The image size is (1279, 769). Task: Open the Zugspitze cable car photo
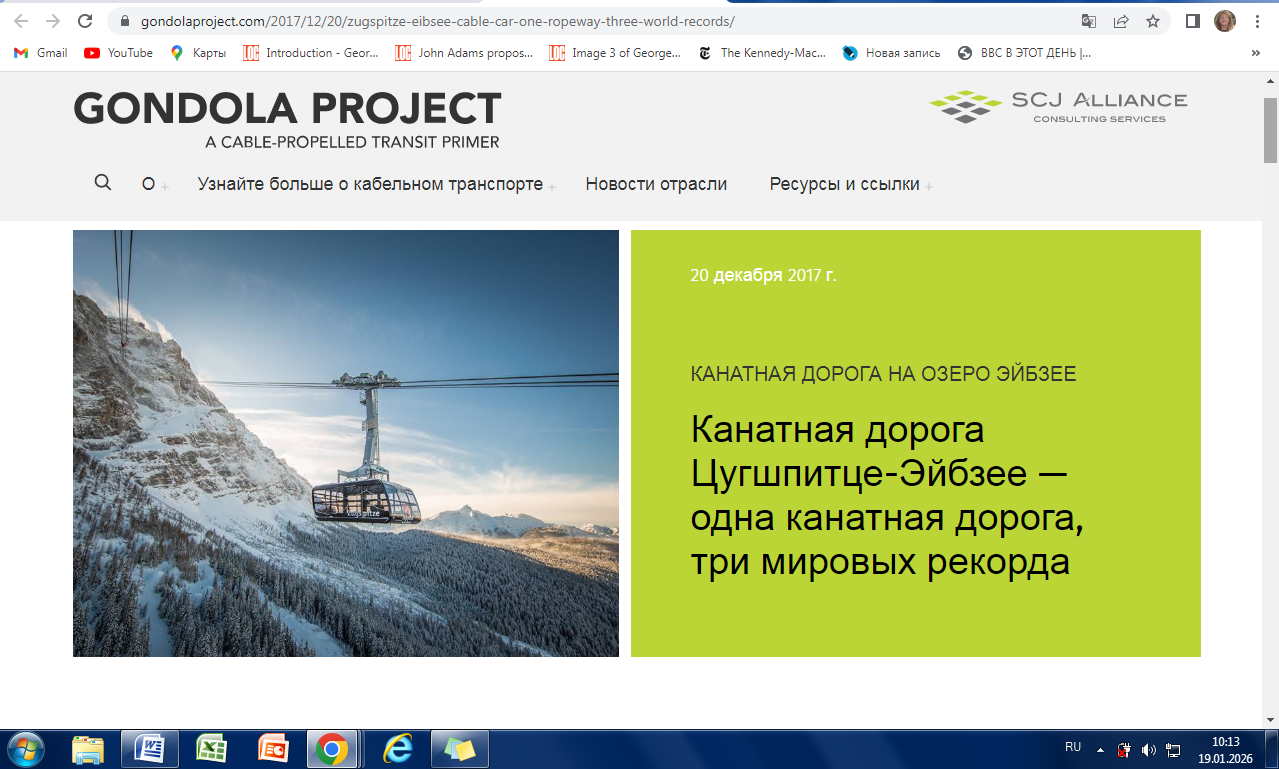346,443
